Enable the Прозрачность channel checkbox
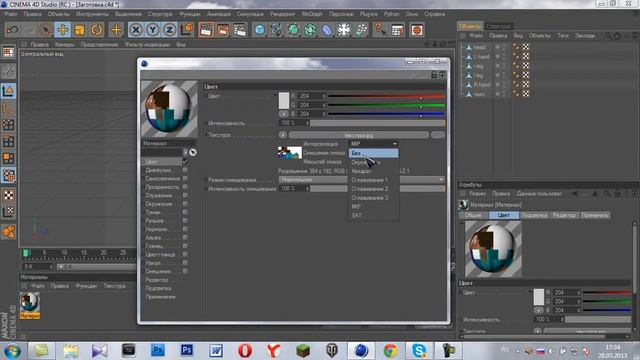This screenshot has height=360, width=640. click(185, 187)
